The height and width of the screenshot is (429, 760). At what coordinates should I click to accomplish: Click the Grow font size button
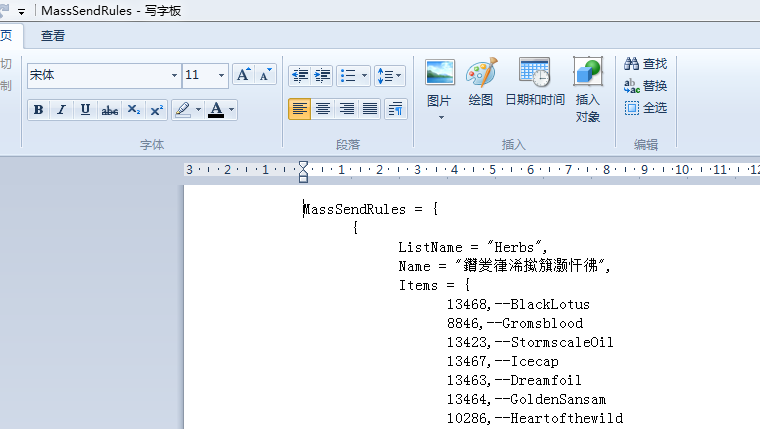click(243, 75)
